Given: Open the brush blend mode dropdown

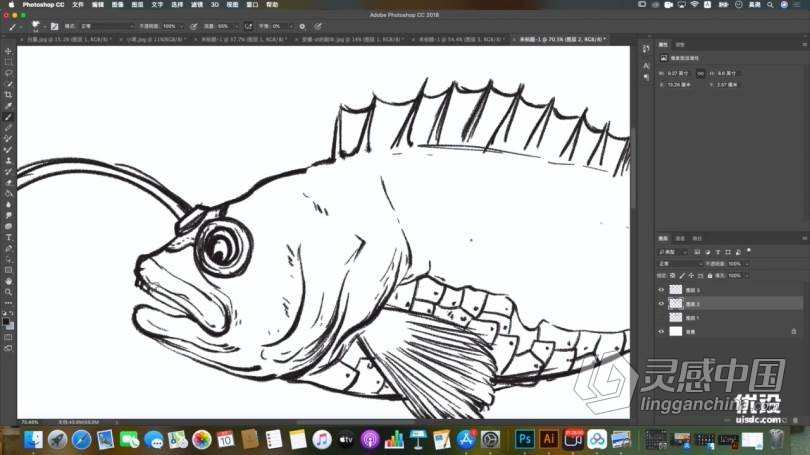Looking at the screenshot, I should point(106,26).
